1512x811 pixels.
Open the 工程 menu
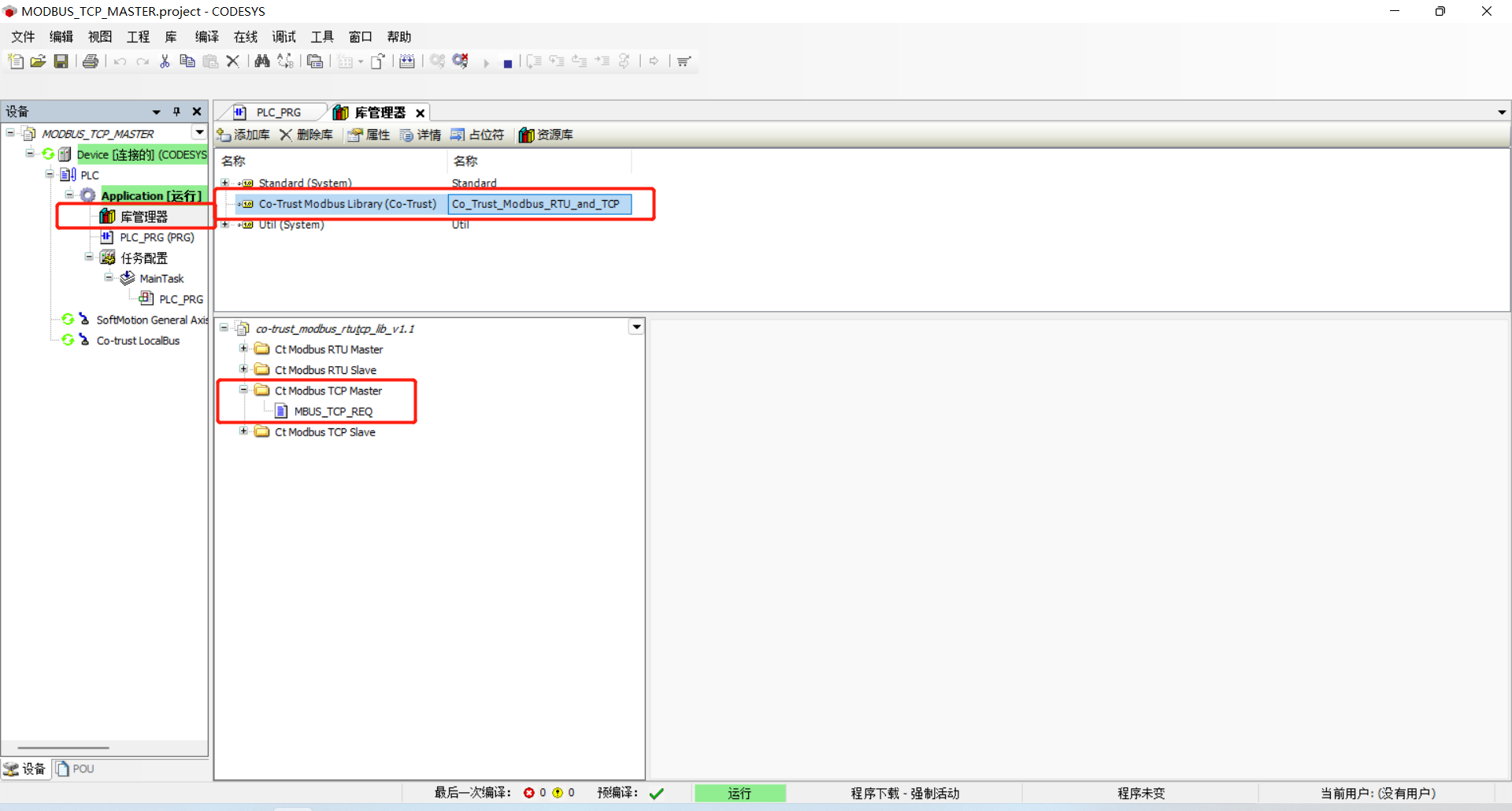point(139,37)
